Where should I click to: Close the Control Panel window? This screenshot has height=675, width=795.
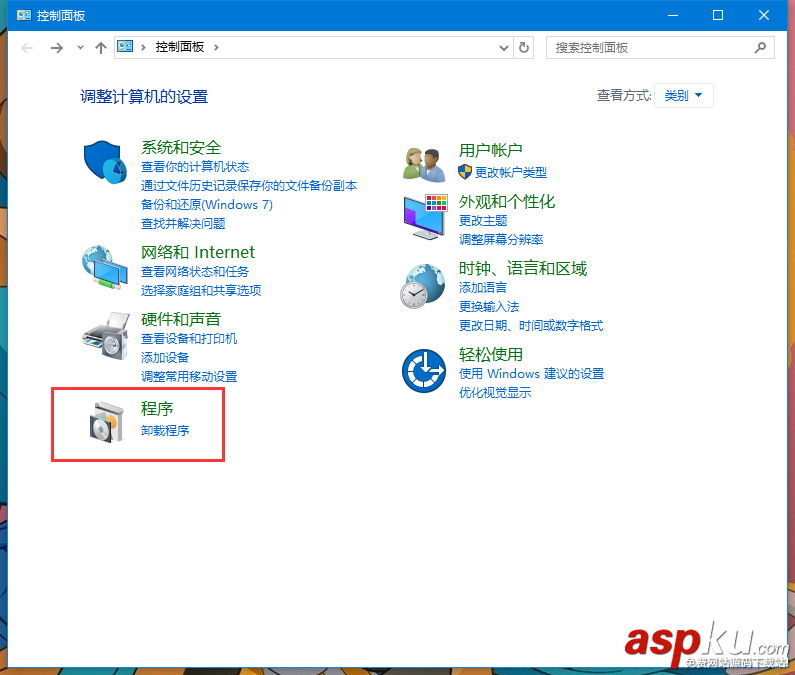point(764,15)
